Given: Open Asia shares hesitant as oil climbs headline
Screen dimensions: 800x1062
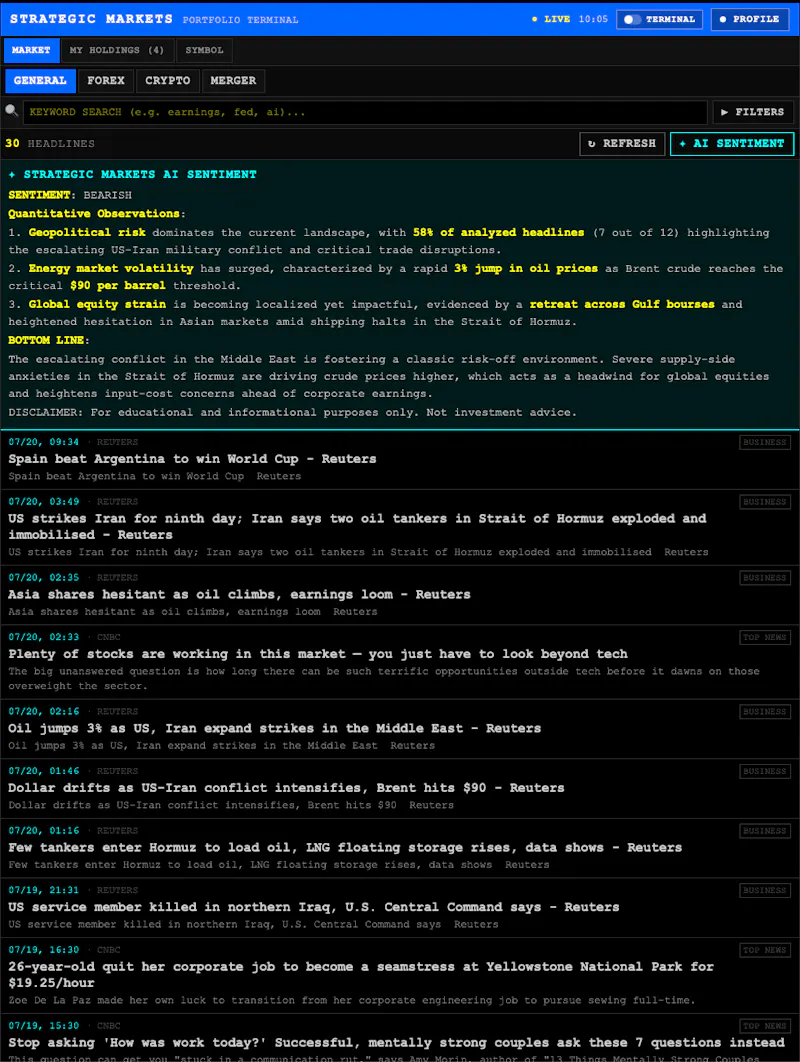Looking at the screenshot, I should pyautogui.click(x=239, y=595).
